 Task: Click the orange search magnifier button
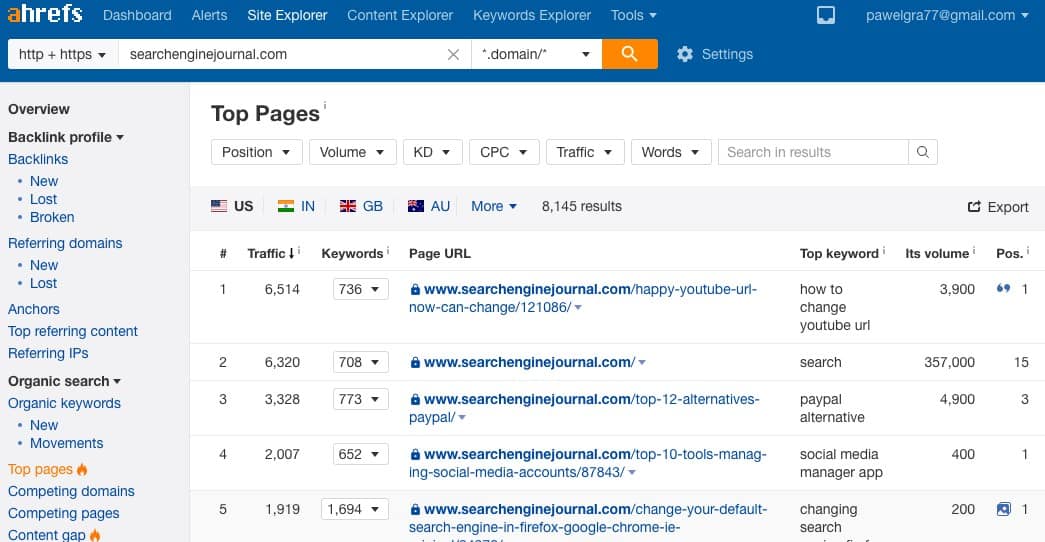pos(629,53)
